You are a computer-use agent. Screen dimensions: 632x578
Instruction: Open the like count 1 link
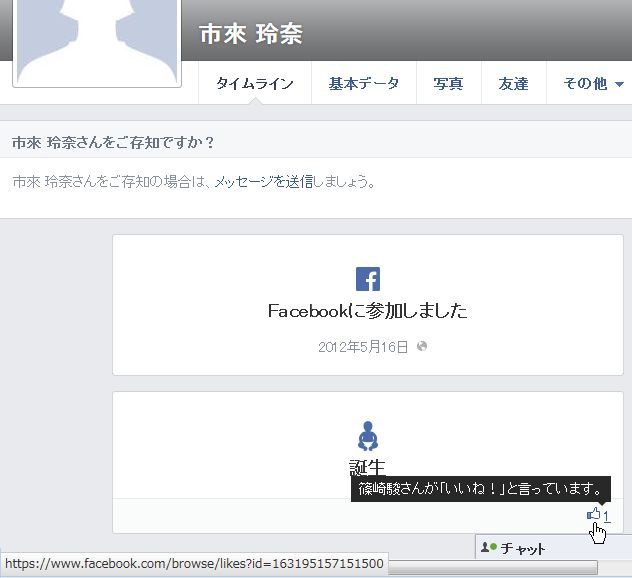[x=606, y=516]
